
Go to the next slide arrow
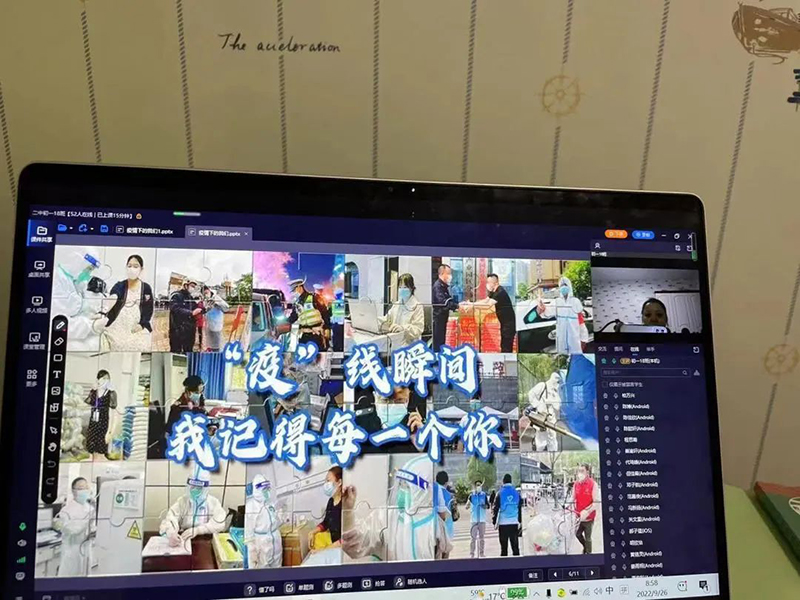(592, 573)
